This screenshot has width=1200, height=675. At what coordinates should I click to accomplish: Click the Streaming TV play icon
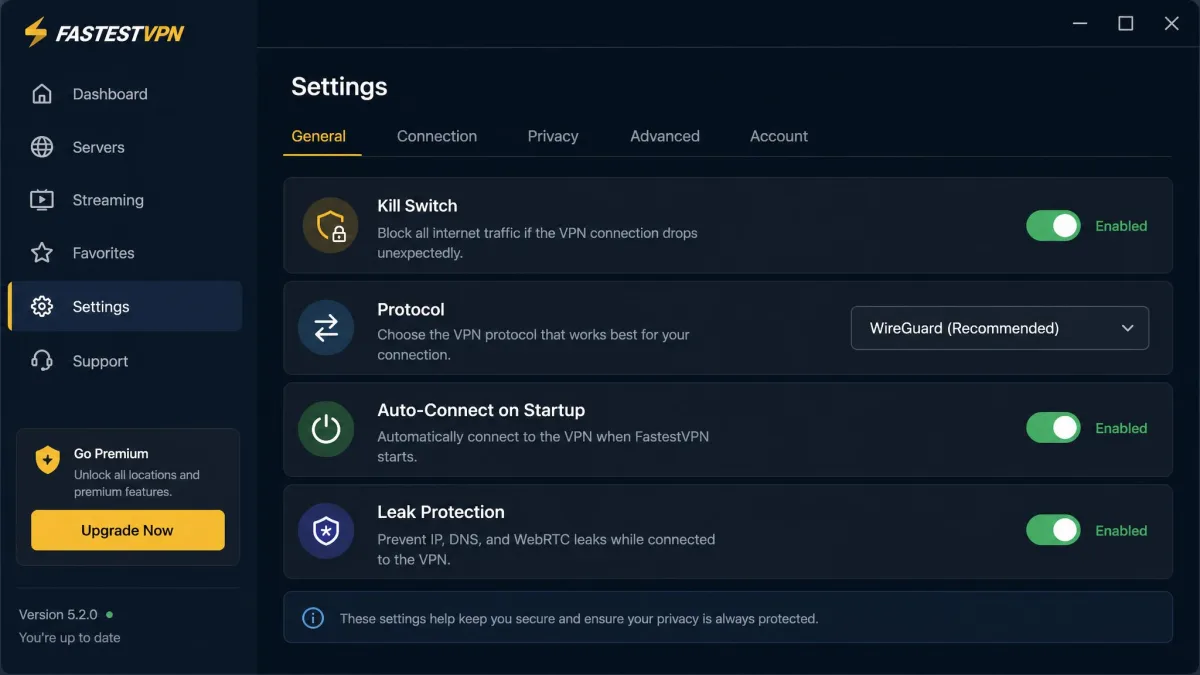[42, 200]
